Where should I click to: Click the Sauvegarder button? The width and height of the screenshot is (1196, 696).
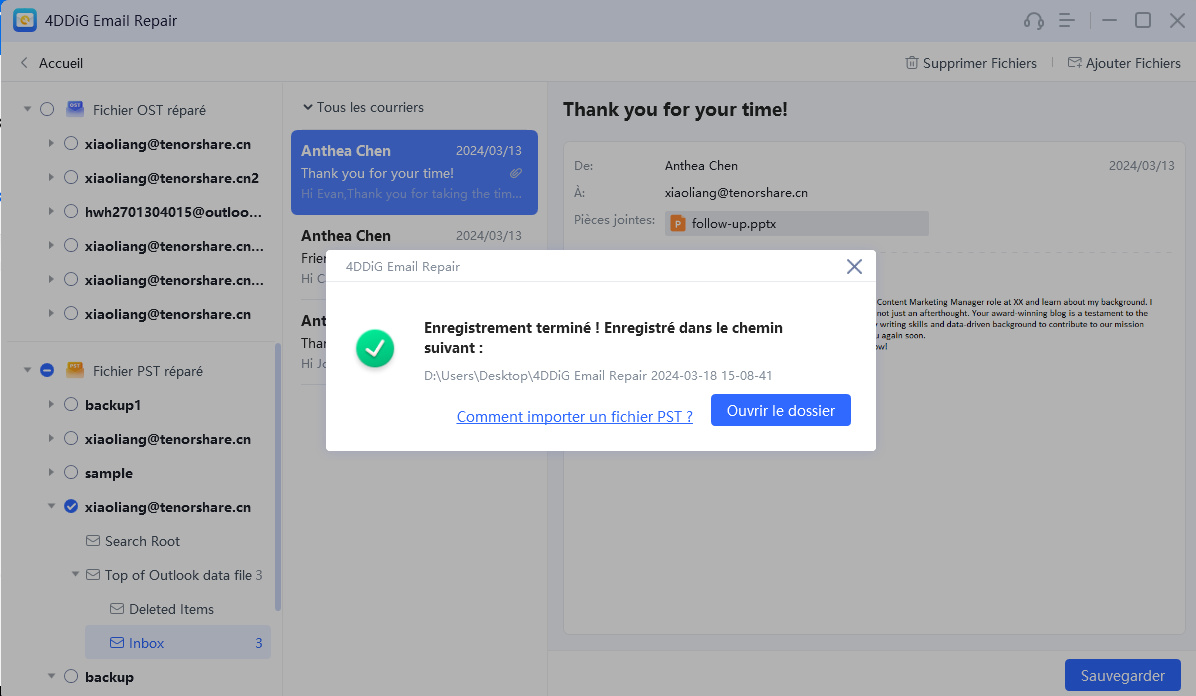1122,675
